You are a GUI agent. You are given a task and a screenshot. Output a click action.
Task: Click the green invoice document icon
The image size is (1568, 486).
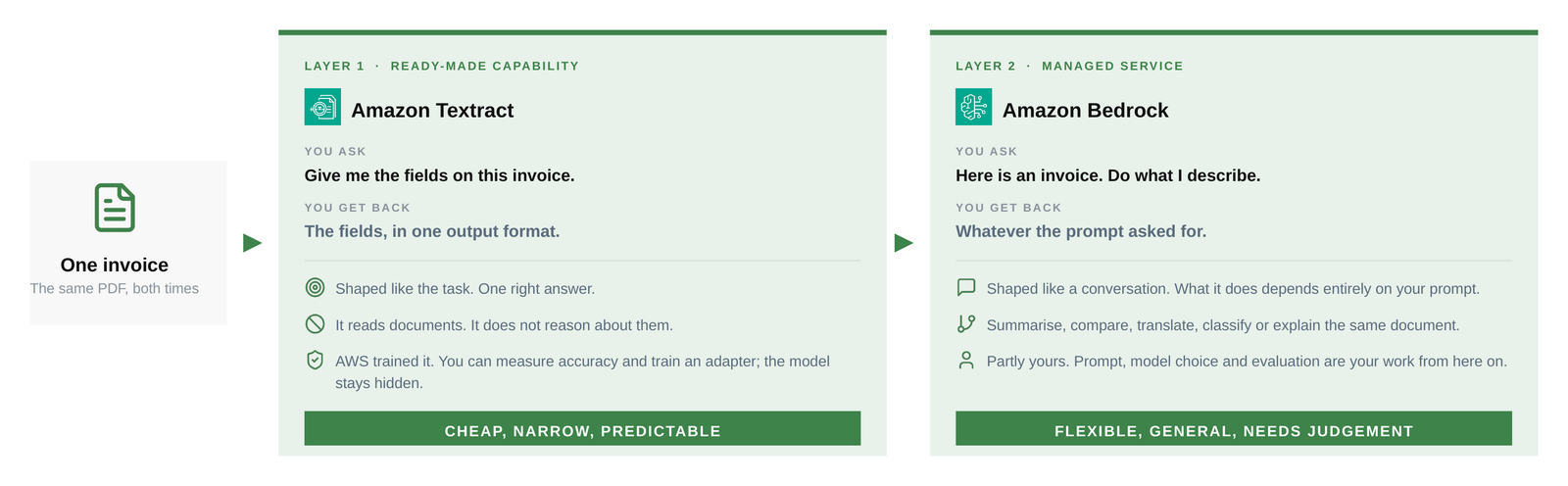point(115,208)
